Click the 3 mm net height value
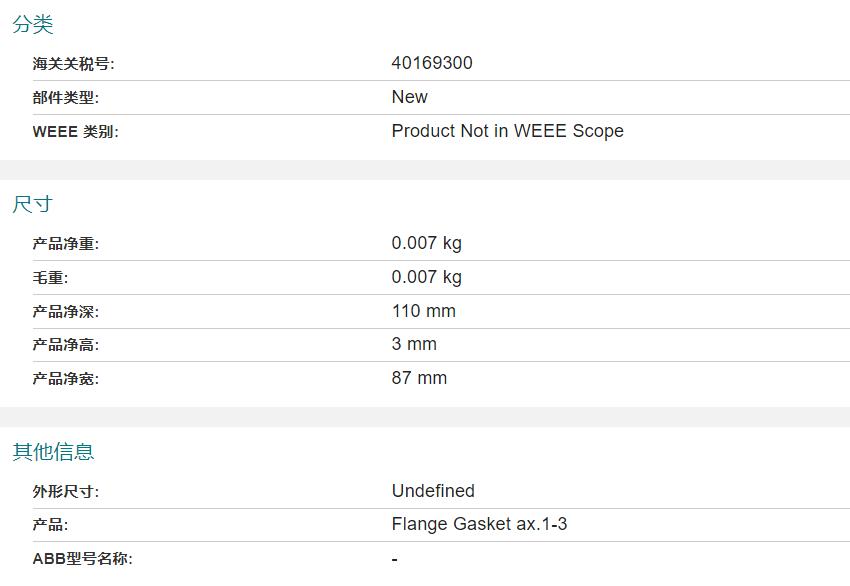850x586 pixels. coord(414,344)
